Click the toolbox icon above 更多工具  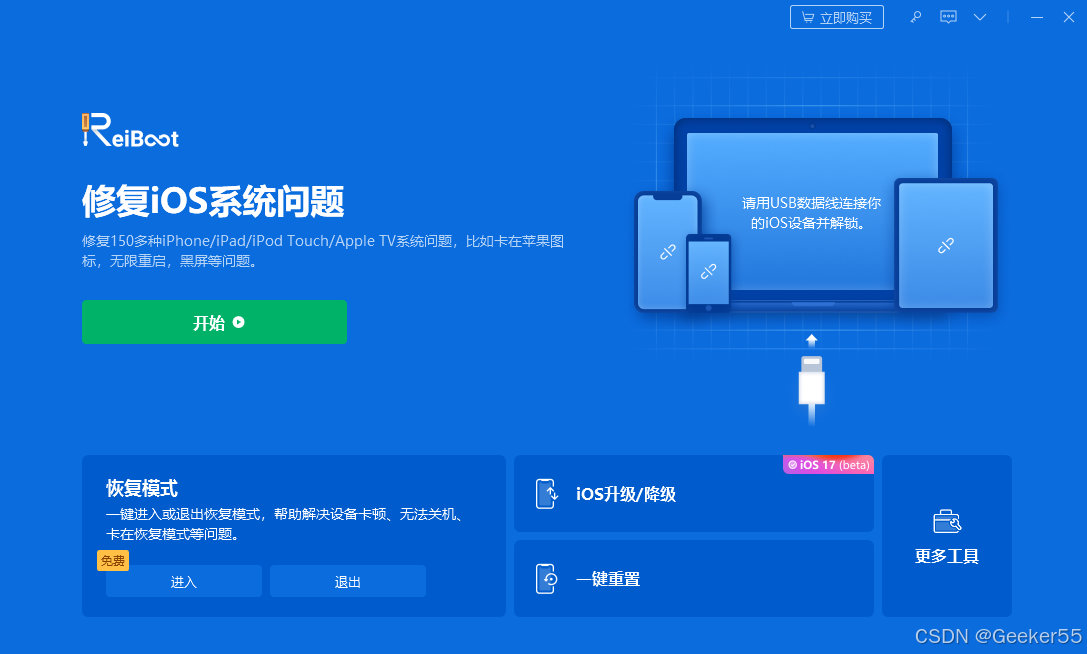946,522
